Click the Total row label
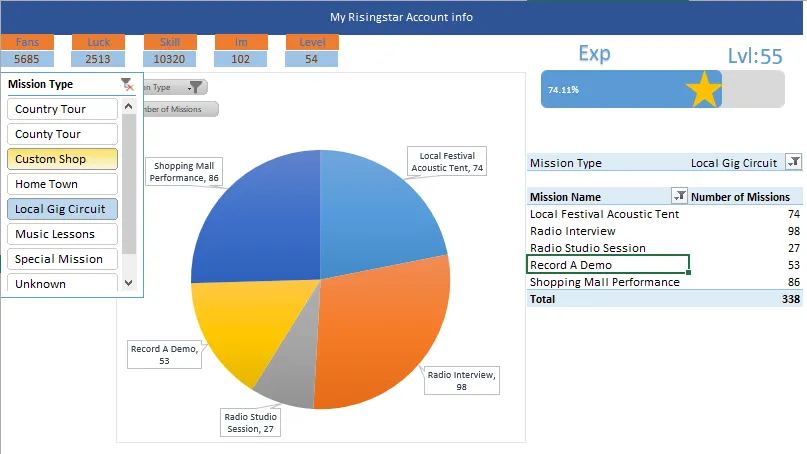807x454 pixels. click(542, 299)
